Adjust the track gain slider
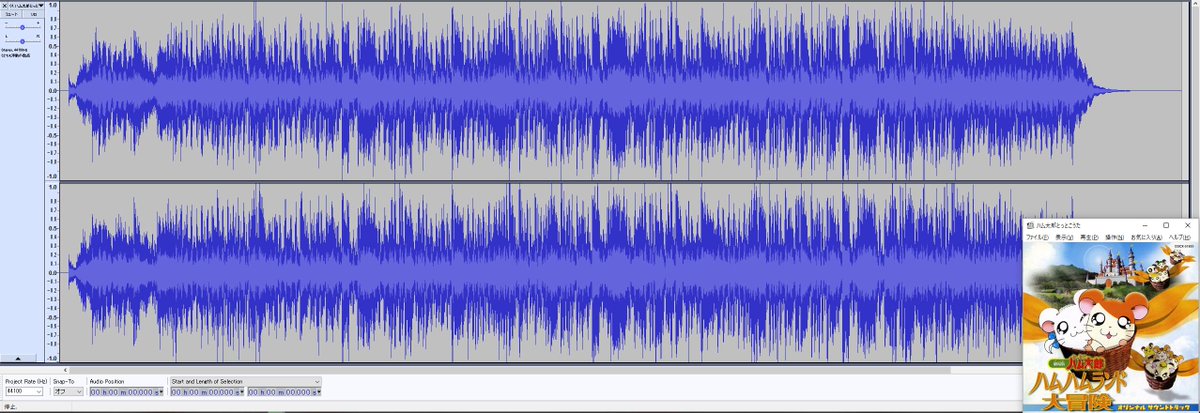1200x413 pixels. coord(22,27)
